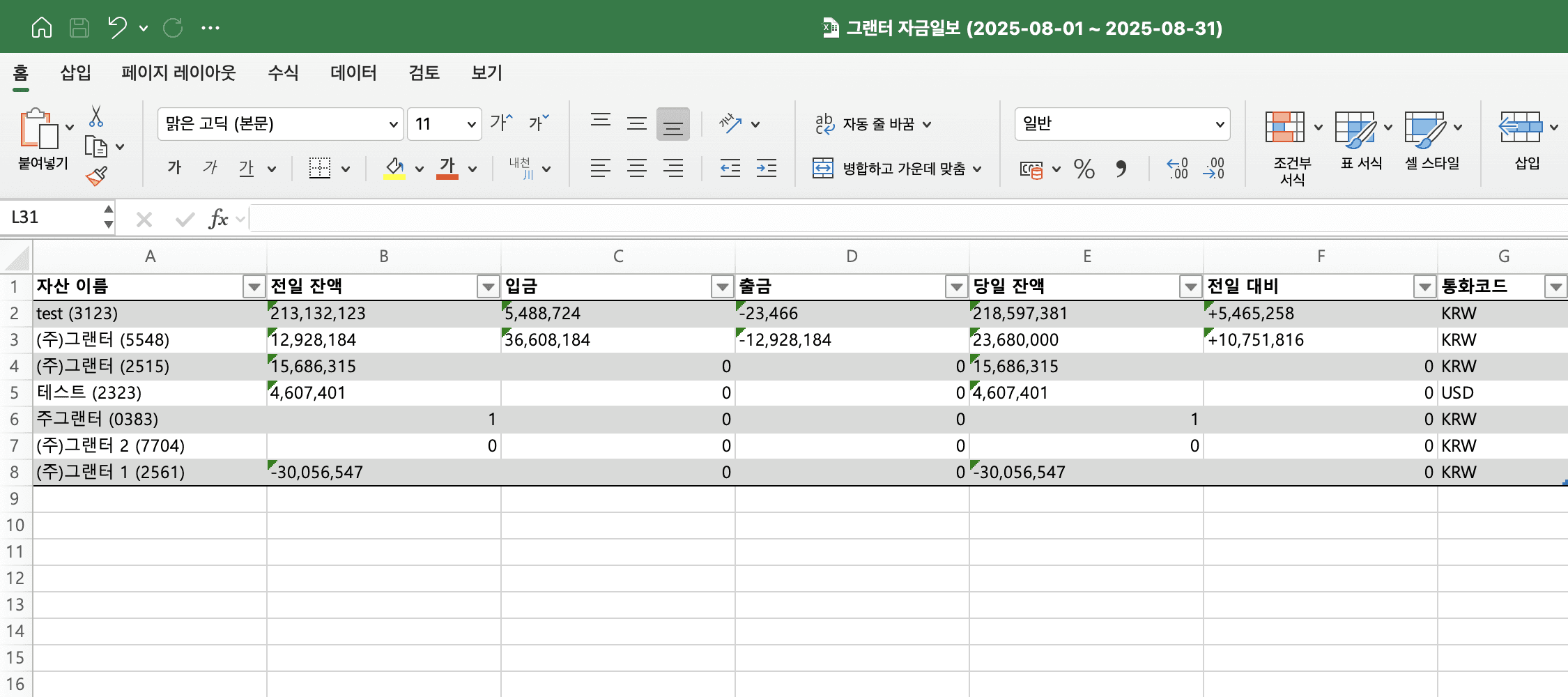Select cell test (3123)
The width and height of the screenshot is (1568, 697).
[150, 314]
